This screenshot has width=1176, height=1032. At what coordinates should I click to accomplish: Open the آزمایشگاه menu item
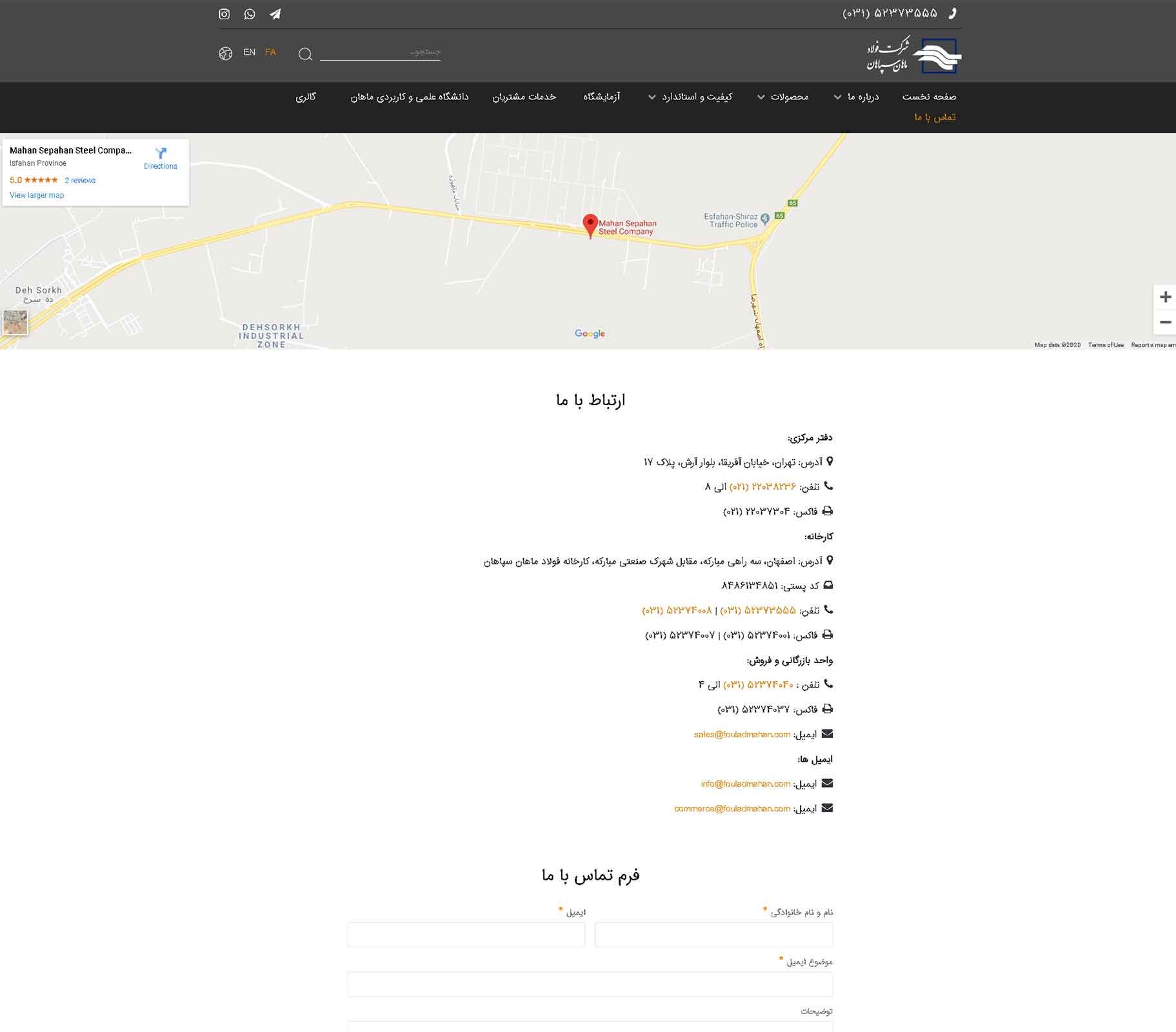click(x=602, y=97)
